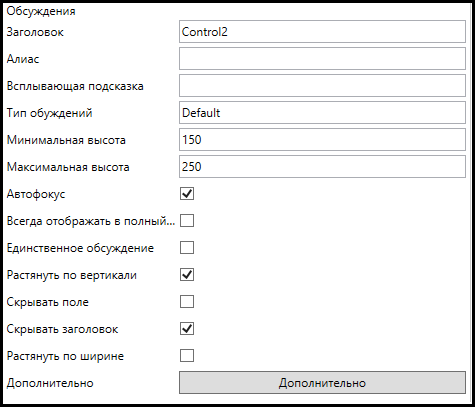The image size is (476, 408).
Task: Open the Тип обуждений field showing Default
Action: (x=322, y=113)
